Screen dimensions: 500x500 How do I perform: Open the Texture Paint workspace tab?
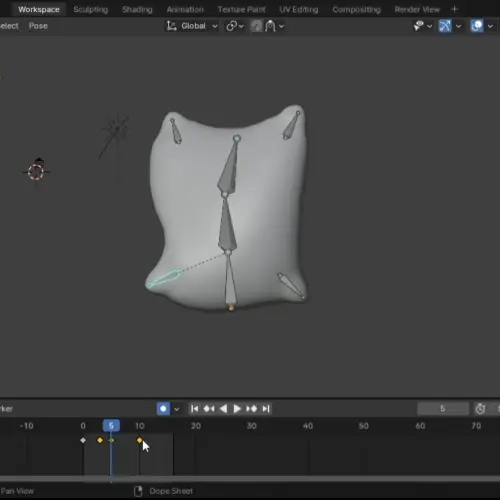point(242,9)
